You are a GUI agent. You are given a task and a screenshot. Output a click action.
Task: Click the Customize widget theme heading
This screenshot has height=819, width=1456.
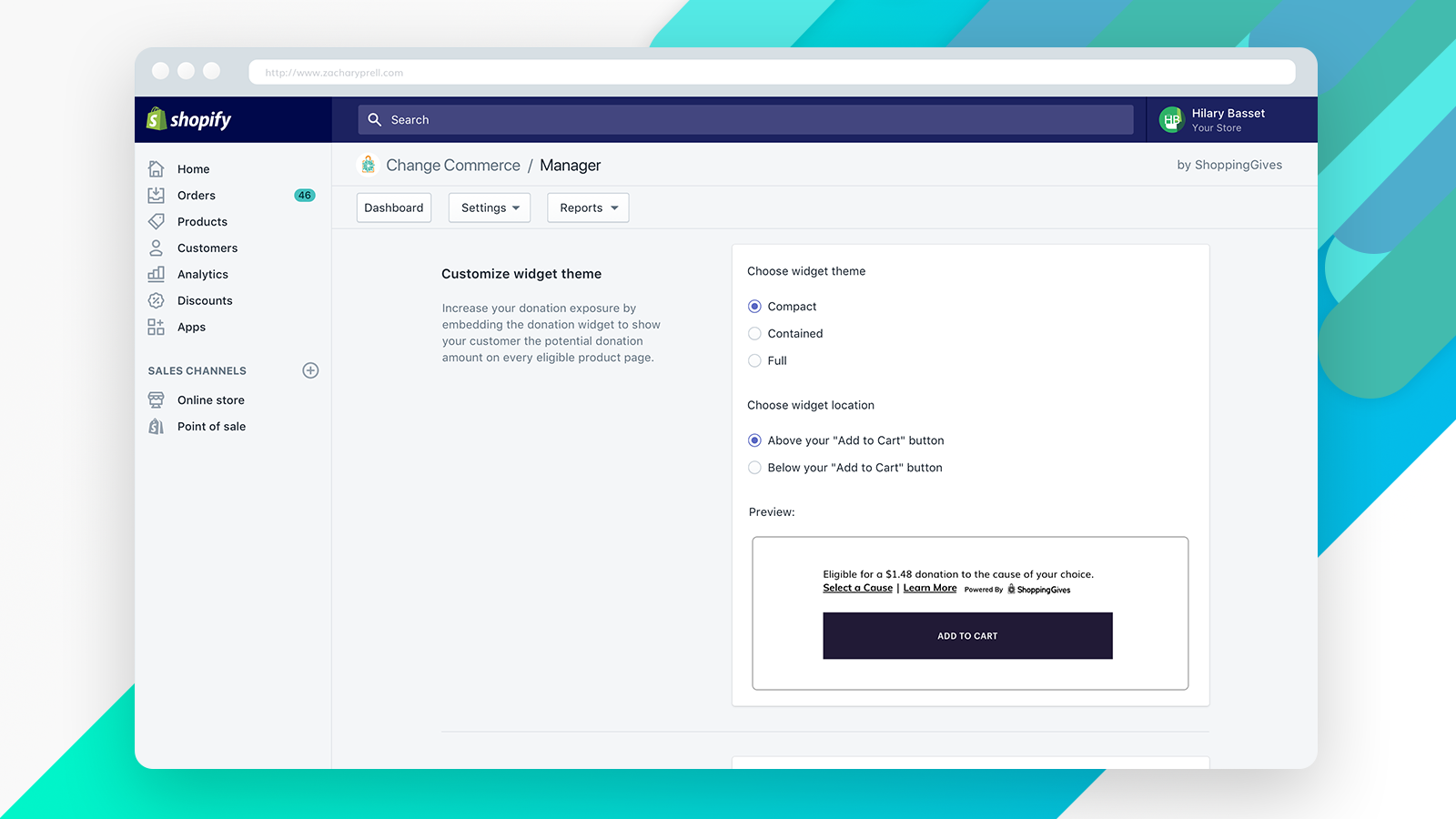point(521,274)
